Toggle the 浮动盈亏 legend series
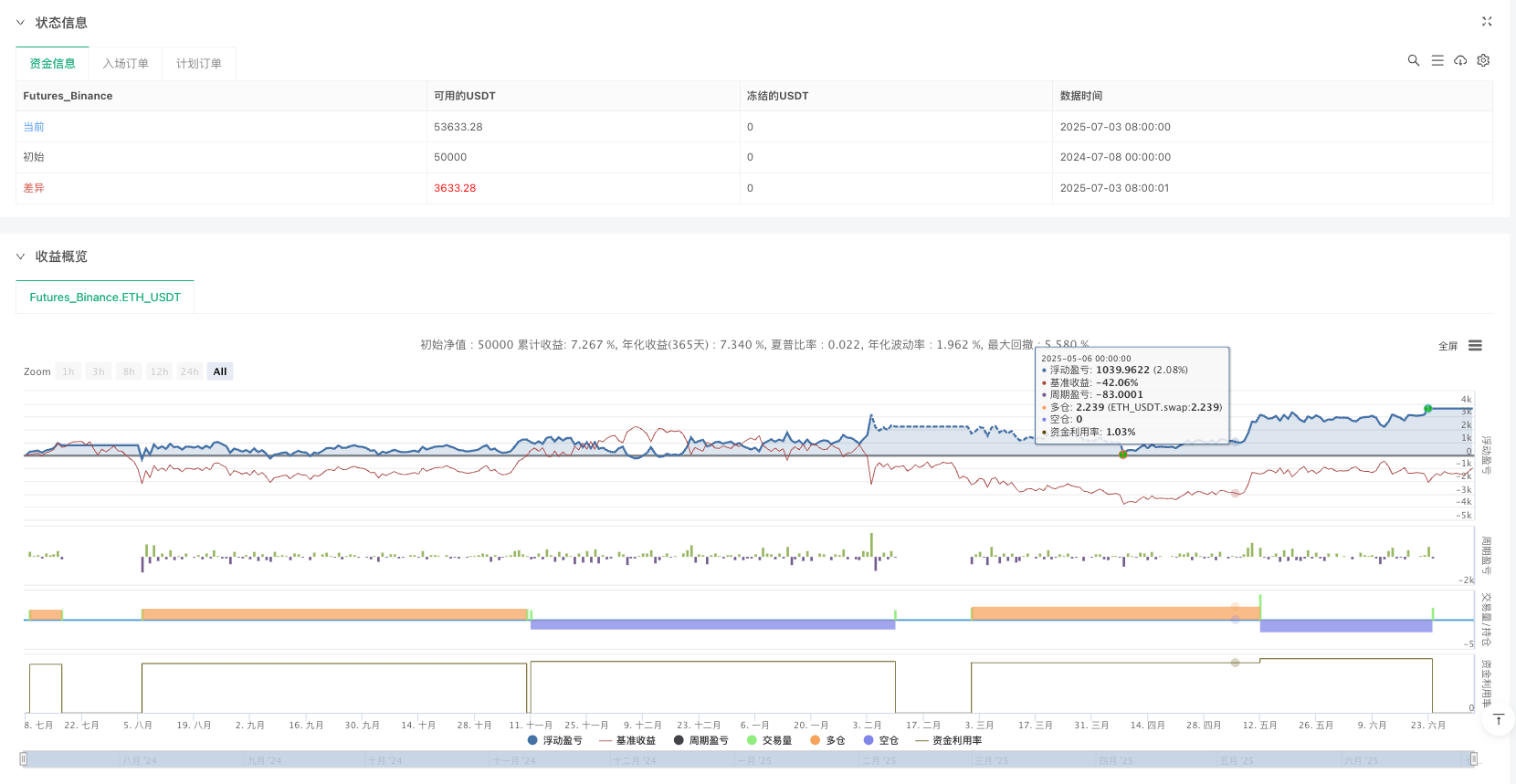This screenshot has height=784, width=1516. 554,740
